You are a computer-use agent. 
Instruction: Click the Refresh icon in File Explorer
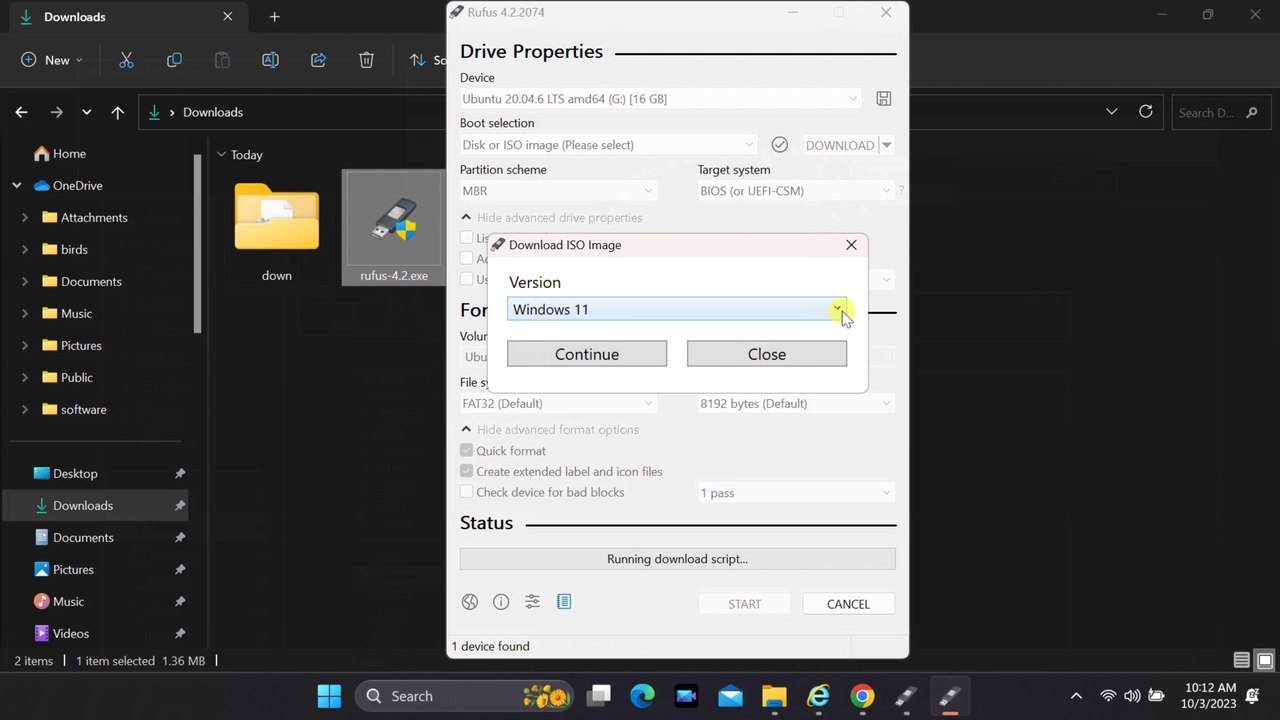(x=1146, y=112)
